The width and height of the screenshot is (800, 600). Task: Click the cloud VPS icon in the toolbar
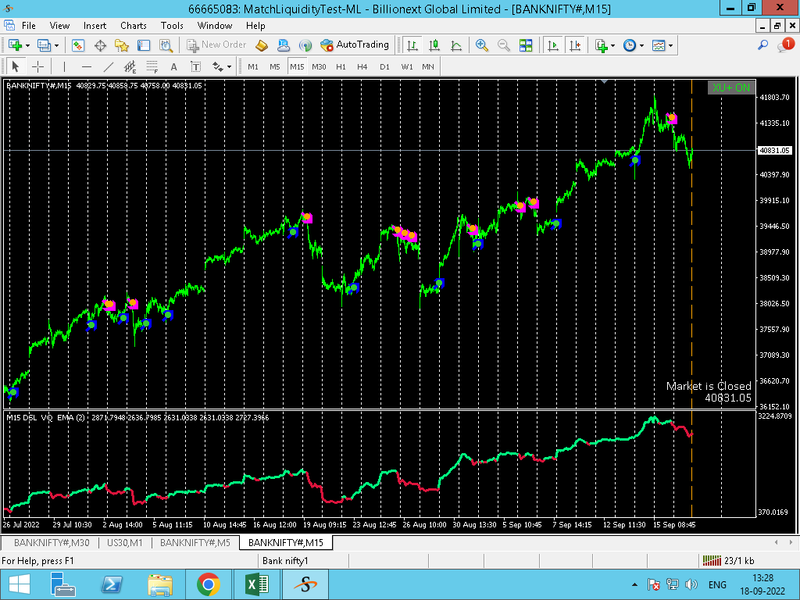283,45
